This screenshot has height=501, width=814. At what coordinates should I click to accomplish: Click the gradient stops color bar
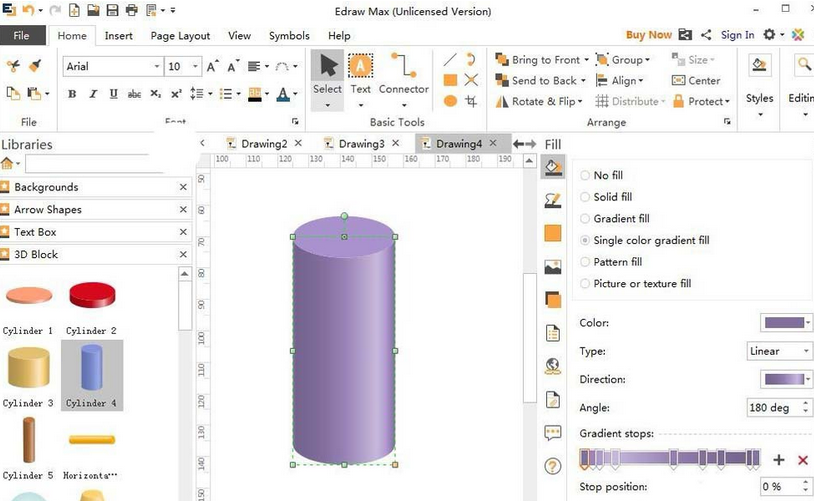point(670,458)
